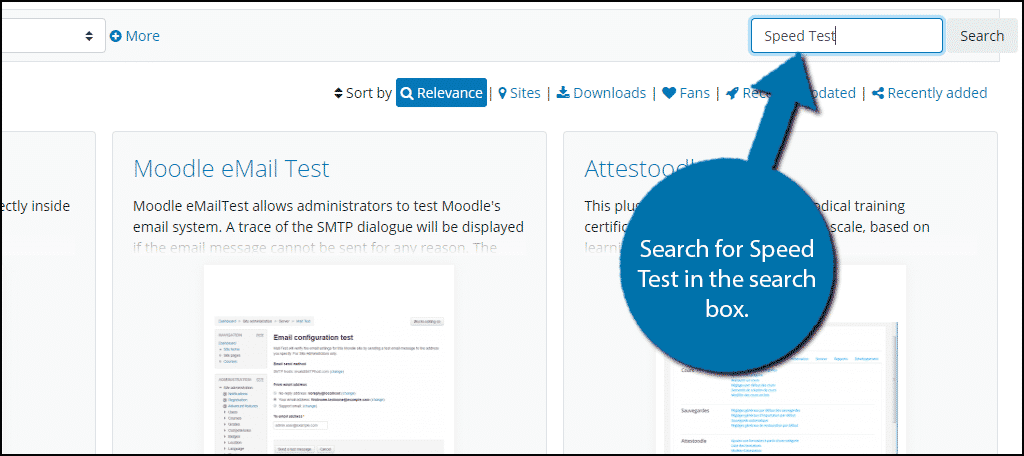This screenshot has width=1024, height=456.
Task: Sort plugins by Fans
Action: (x=686, y=93)
